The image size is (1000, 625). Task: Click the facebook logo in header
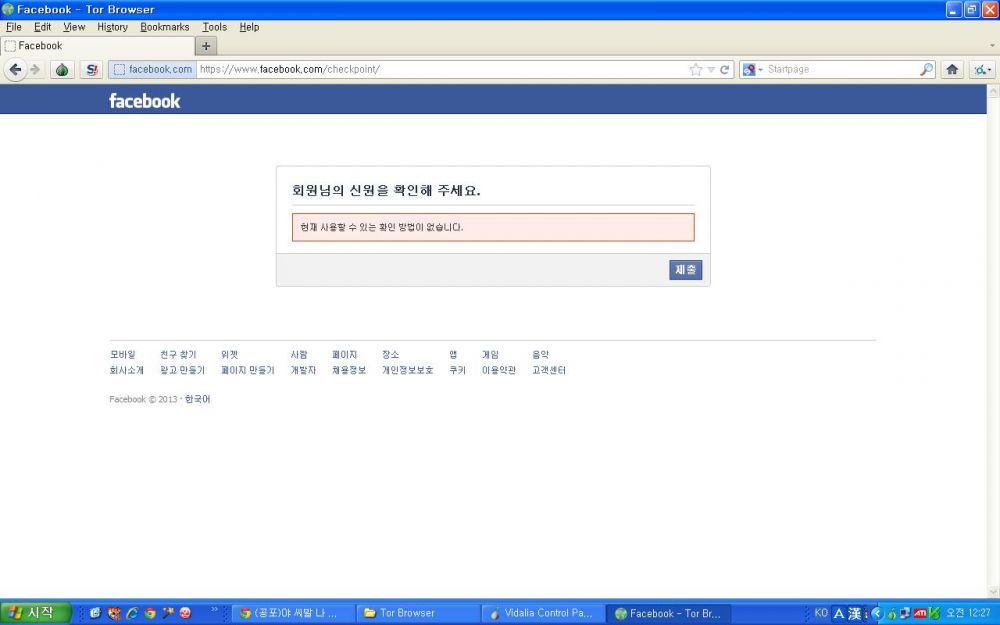pyautogui.click(x=145, y=101)
